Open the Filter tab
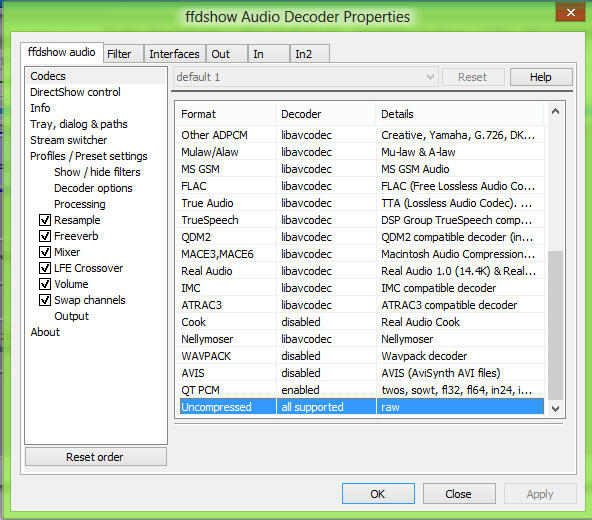The width and height of the screenshot is (592, 520). (123, 54)
